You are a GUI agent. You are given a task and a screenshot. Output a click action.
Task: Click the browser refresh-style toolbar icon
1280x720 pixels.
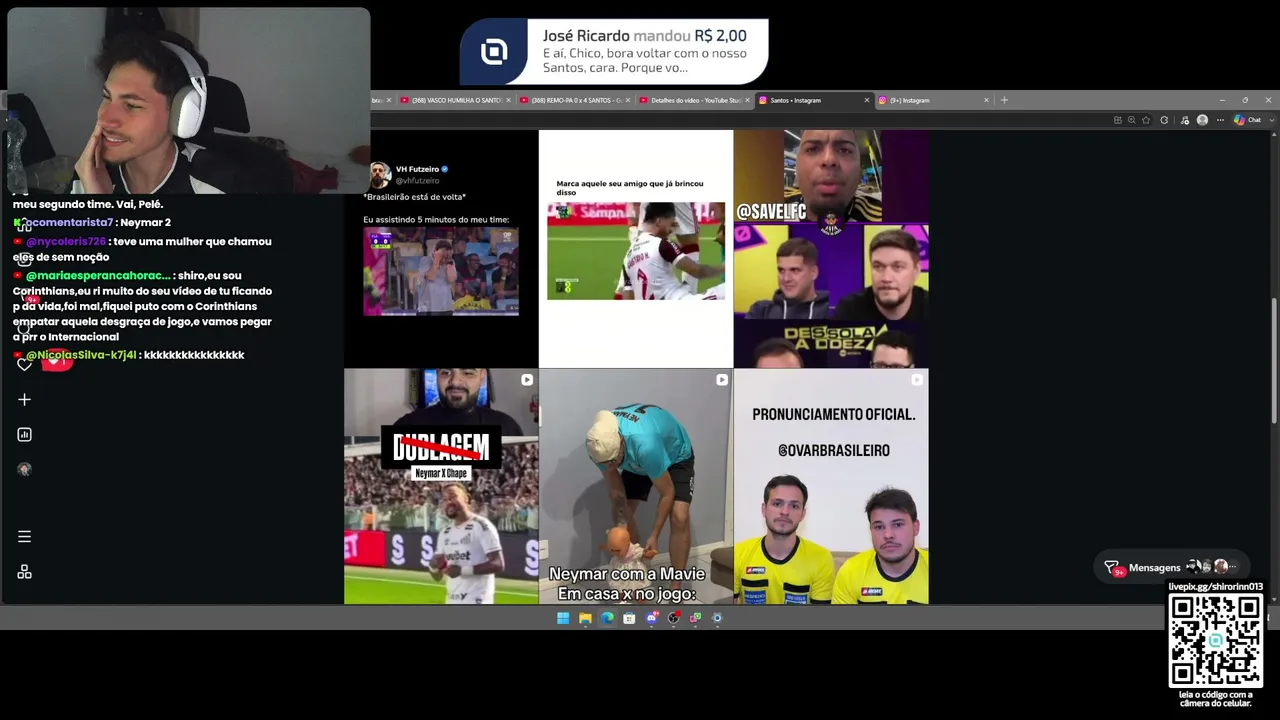click(1164, 120)
